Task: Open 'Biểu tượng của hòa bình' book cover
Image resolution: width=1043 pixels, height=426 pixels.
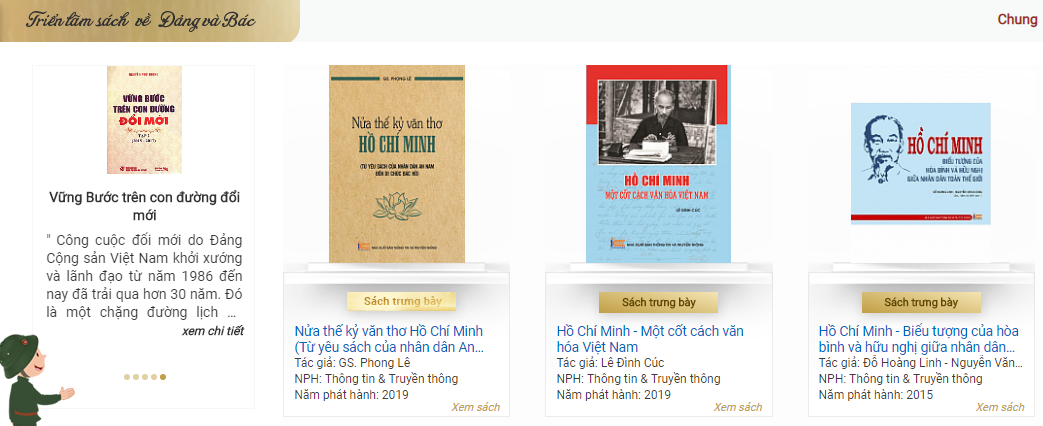Action: click(x=921, y=163)
